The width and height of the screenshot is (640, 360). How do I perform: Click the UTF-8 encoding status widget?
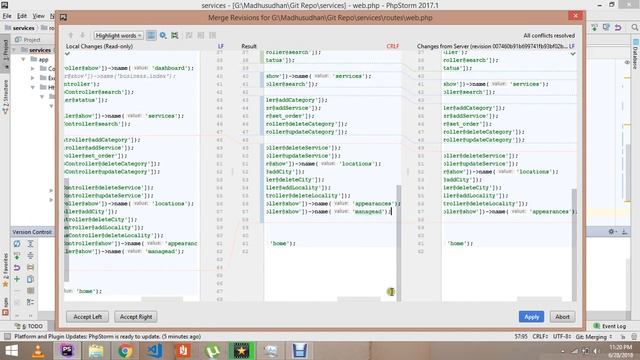coord(562,337)
